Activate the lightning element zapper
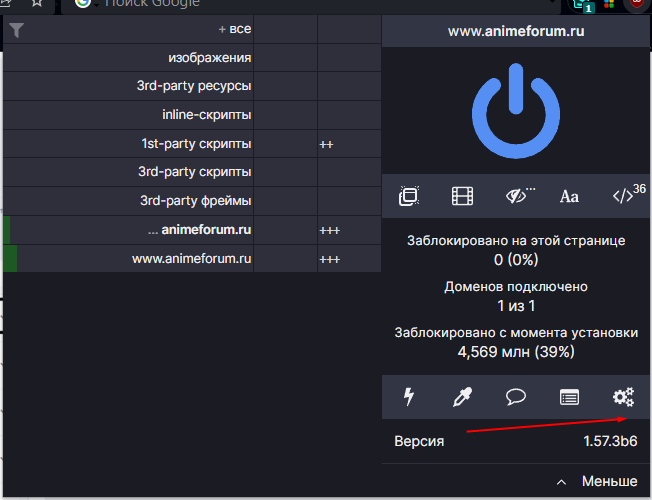652x500 pixels. click(408, 397)
